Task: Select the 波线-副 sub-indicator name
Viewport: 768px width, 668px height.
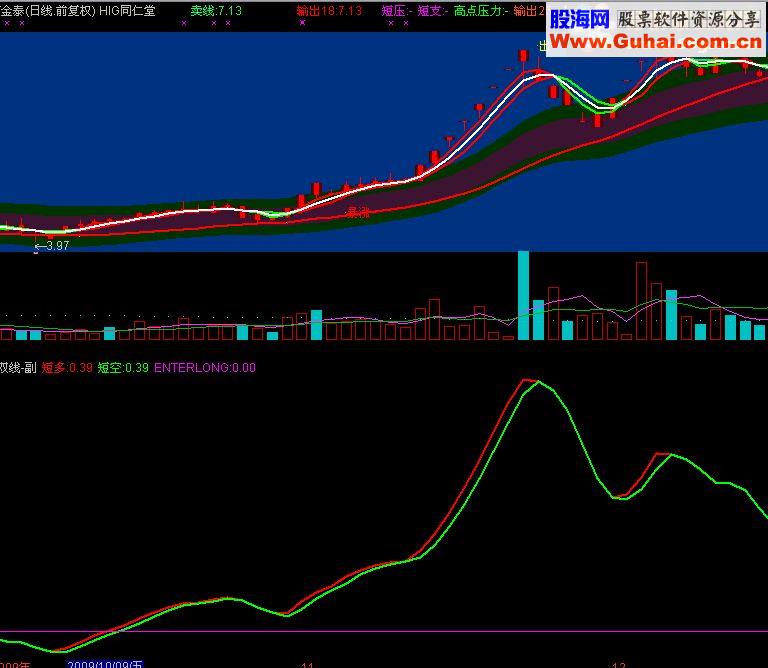Action: coord(18,367)
